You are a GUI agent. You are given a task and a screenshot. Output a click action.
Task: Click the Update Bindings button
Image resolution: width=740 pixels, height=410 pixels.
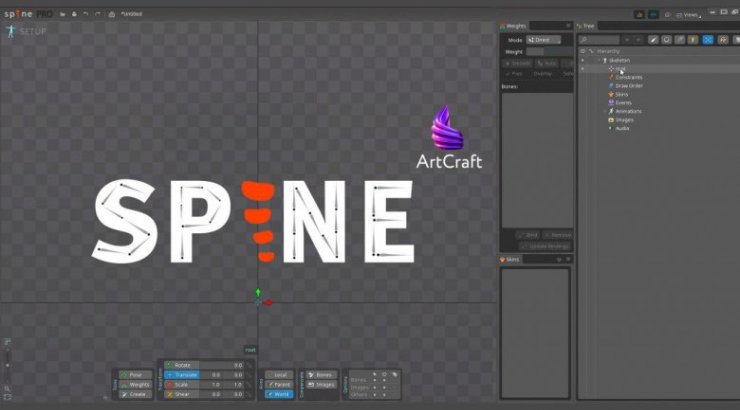(x=546, y=246)
